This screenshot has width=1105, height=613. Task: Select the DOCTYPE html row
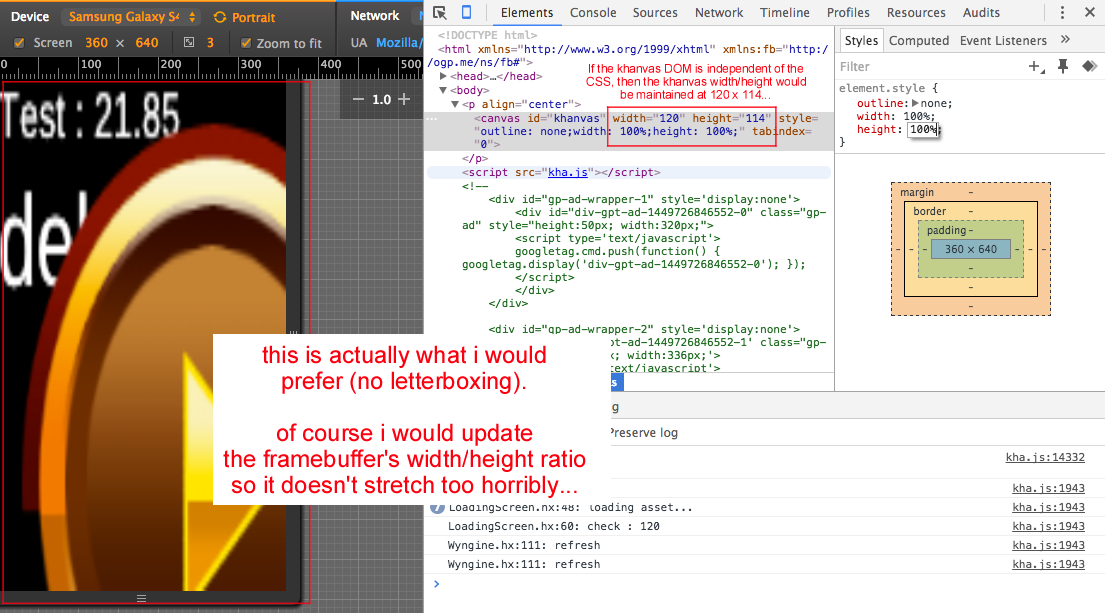coord(488,35)
